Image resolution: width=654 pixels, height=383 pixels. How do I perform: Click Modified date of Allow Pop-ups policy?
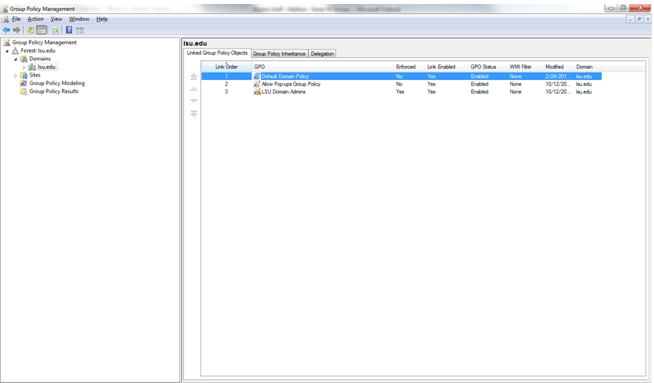click(558, 84)
